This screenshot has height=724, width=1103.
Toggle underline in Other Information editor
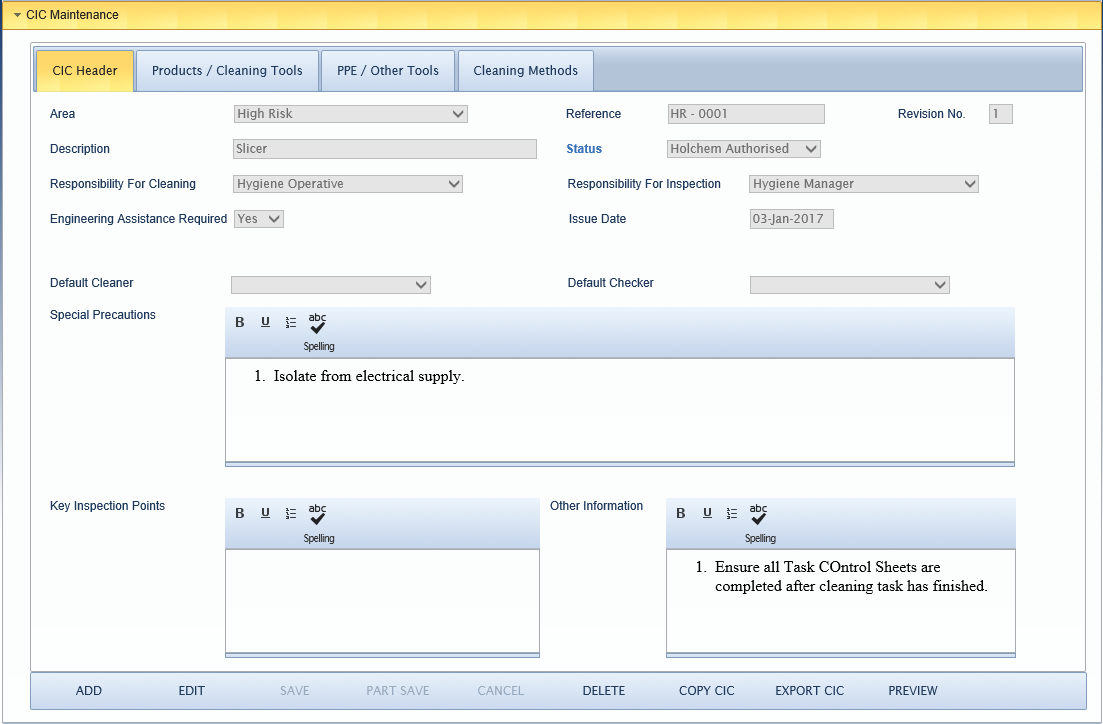(x=707, y=513)
